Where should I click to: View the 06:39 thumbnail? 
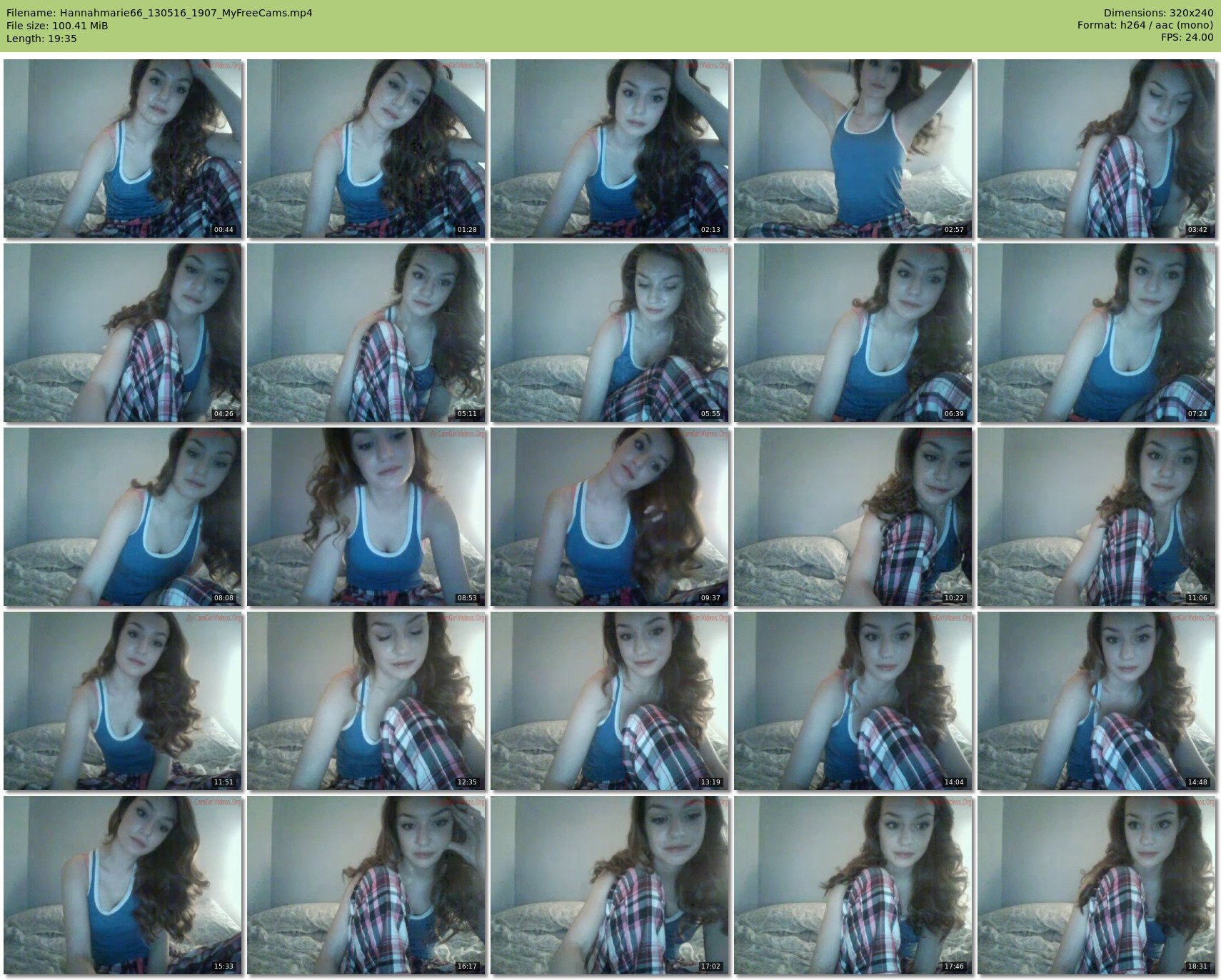(x=853, y=333)
